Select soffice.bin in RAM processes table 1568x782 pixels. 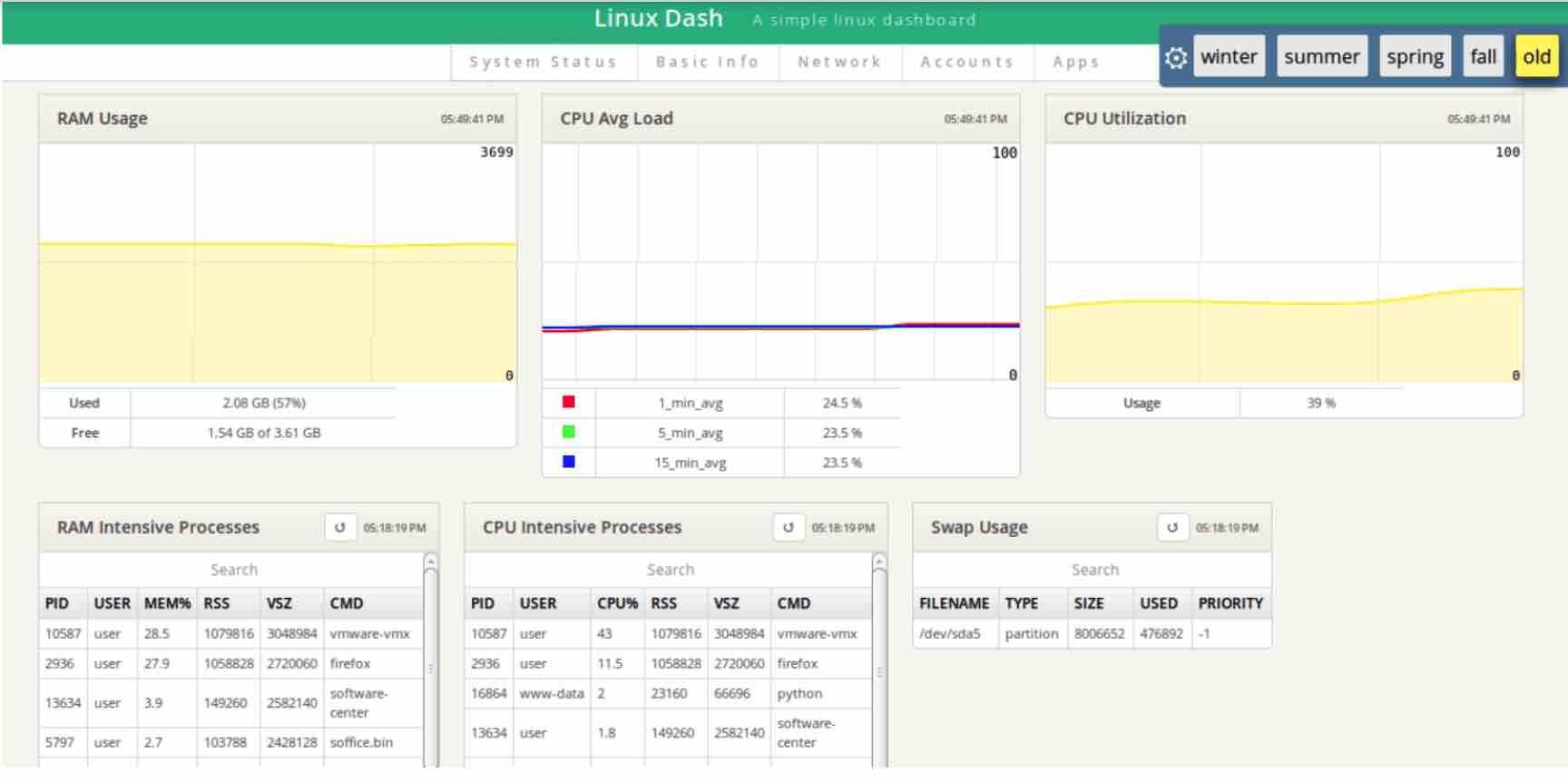(361, 742)
